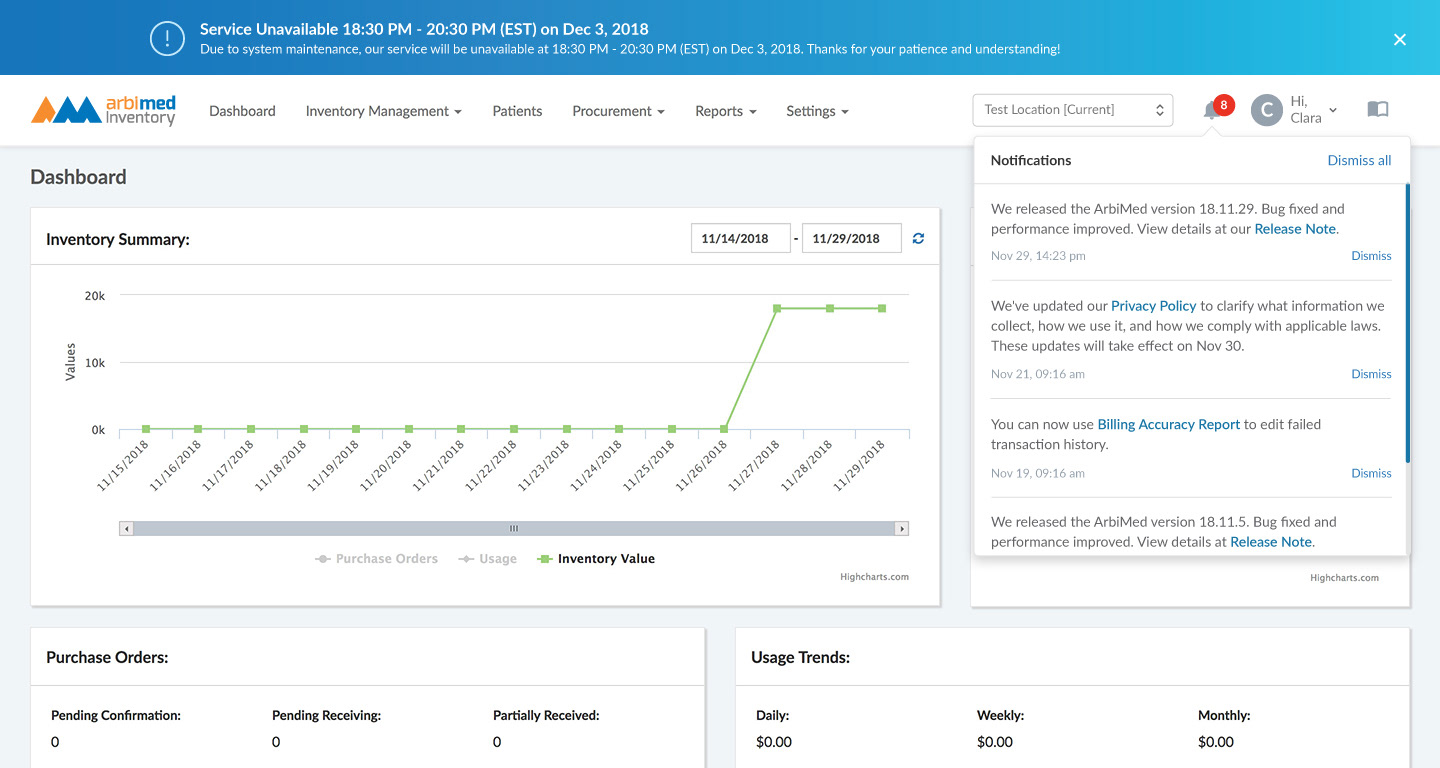Expand the Procurement dropdown menu
The height and width of the screenshot is (768, 1440).
(619, 111)
